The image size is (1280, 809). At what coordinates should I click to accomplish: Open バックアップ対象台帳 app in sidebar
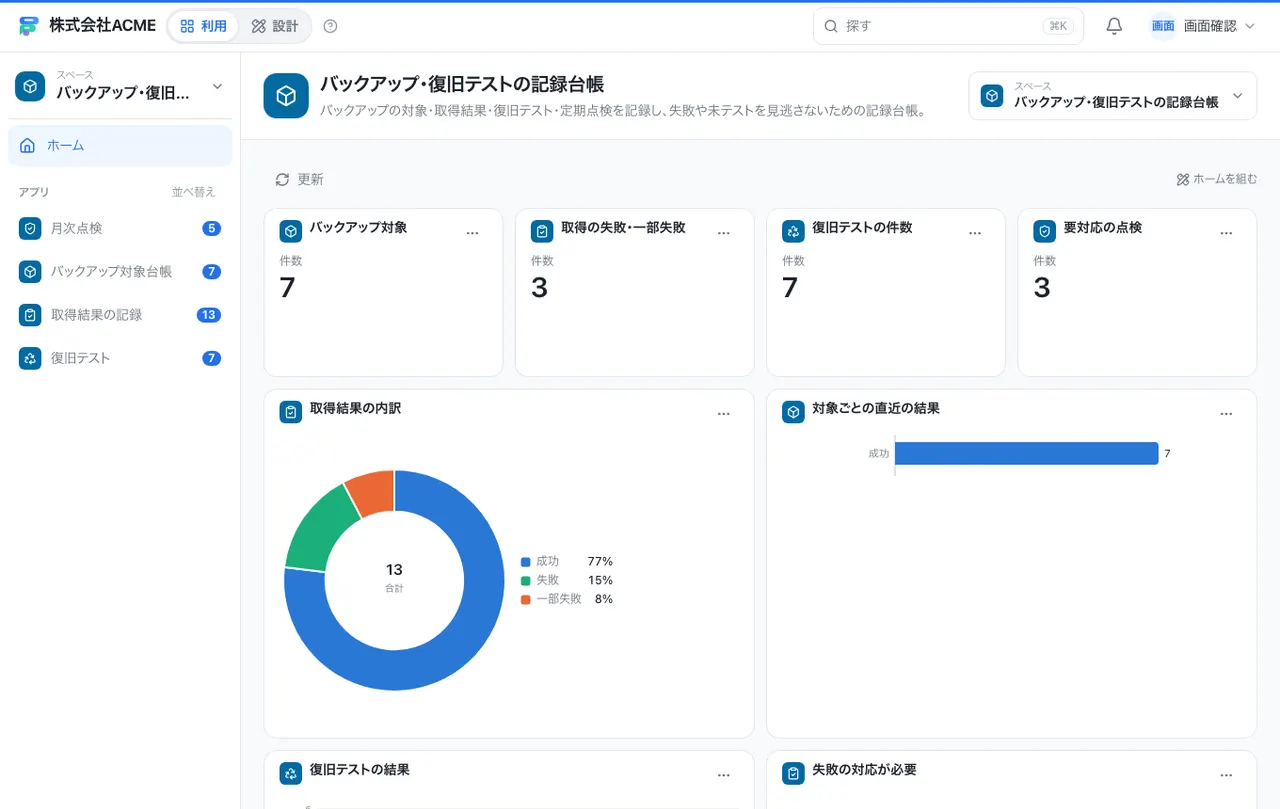(120, 271)
